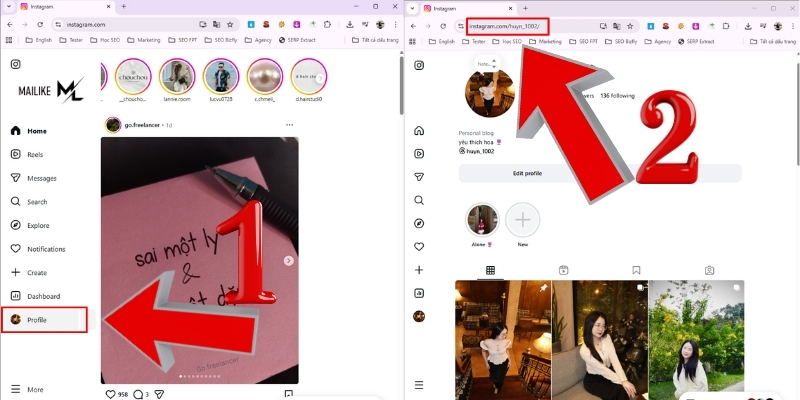Add a New story highlight
The image size is (800, 400).
tap(522, 220)
